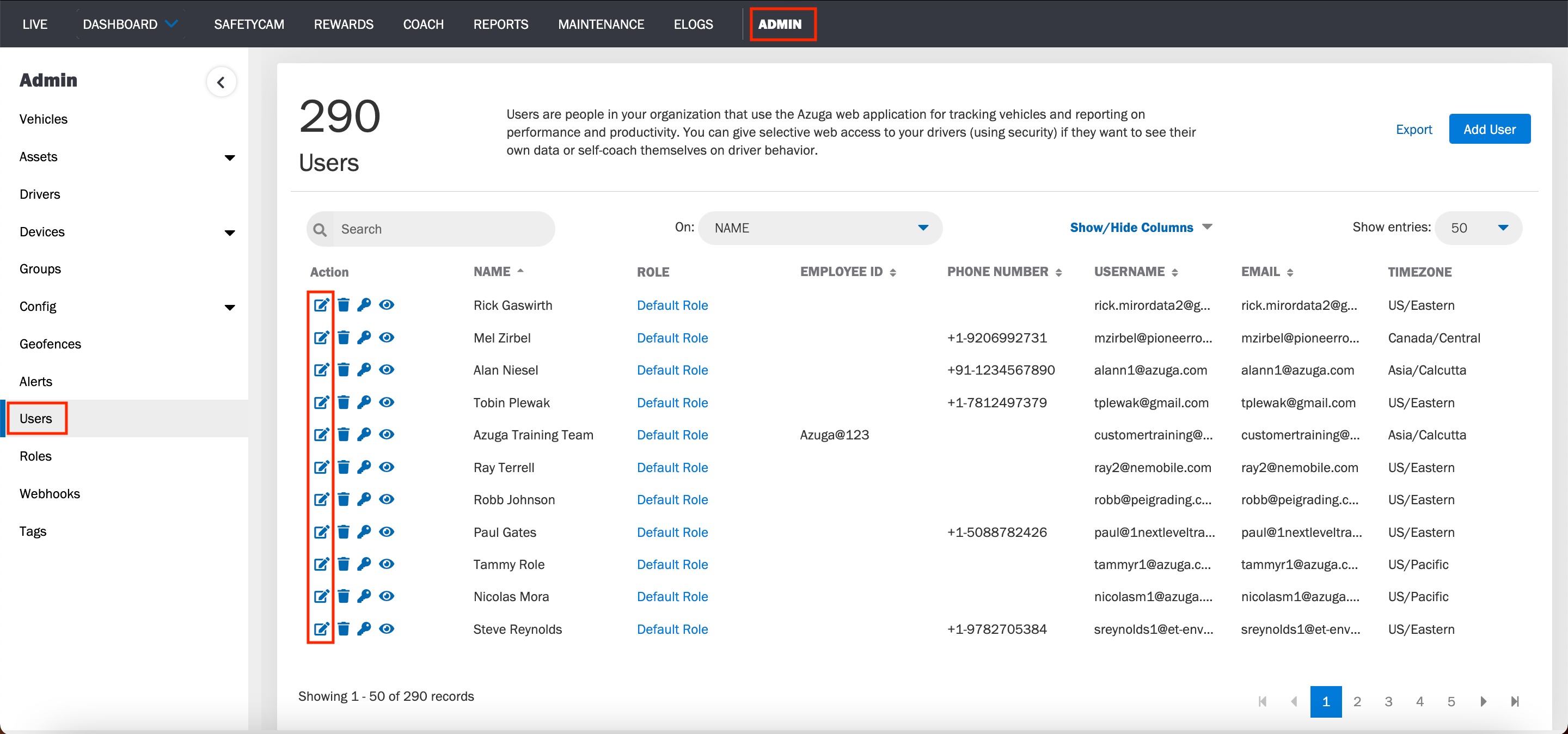Delete Azuga Training Team user
Viewport: 1568px width, 734px height.
click(x=344, y=435)
